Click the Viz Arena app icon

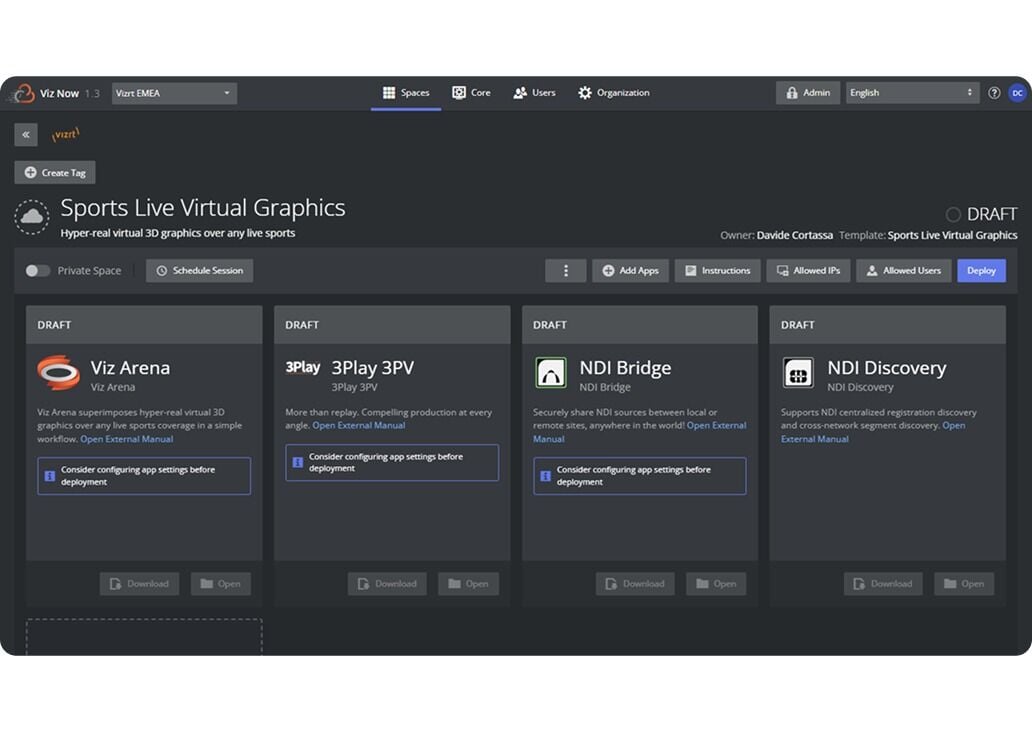pyautogui.click(x=58, y=373)
